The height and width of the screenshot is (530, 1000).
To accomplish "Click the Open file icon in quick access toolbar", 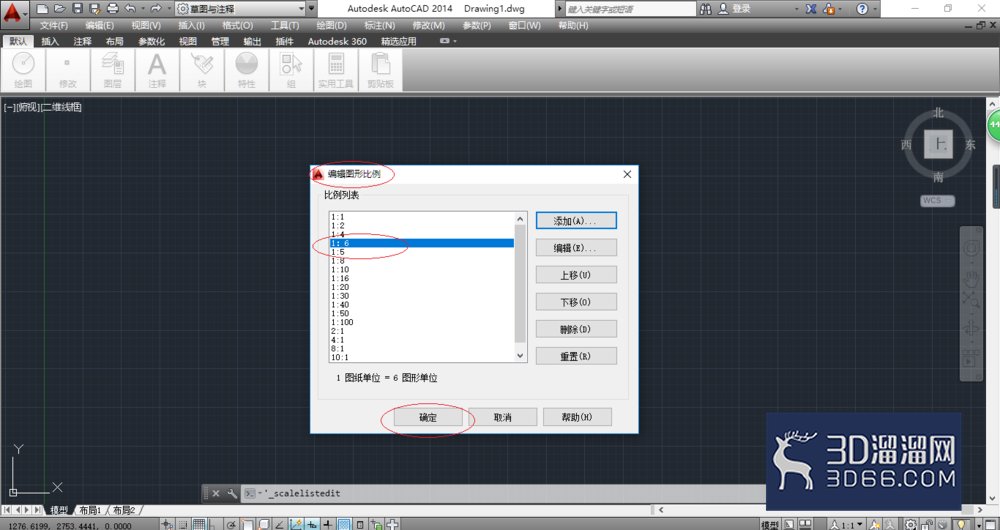I will pyautogui.click(x=59, y=9).
